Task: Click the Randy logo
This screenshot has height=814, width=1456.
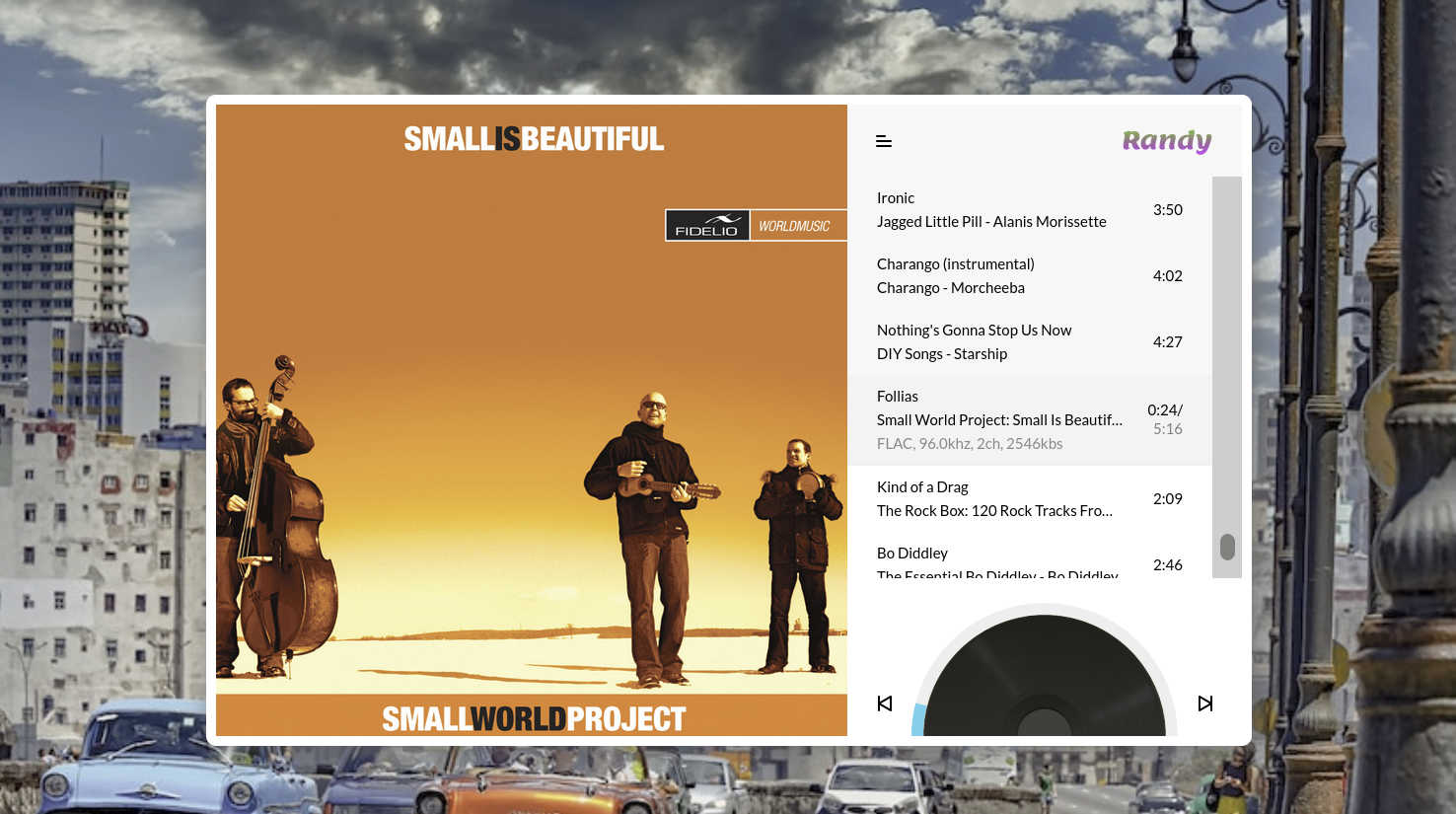Action: coord(1167,141)
